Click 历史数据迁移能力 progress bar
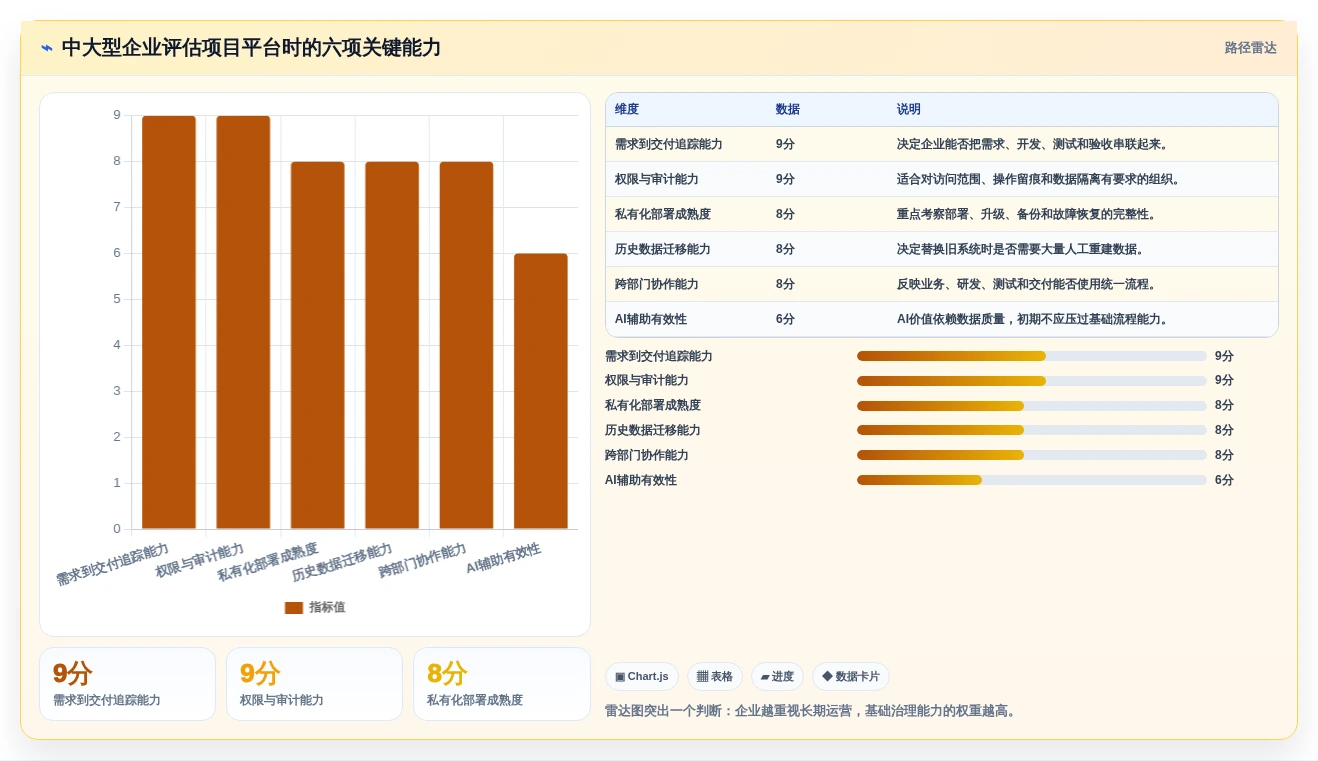 pos(1032,430)
